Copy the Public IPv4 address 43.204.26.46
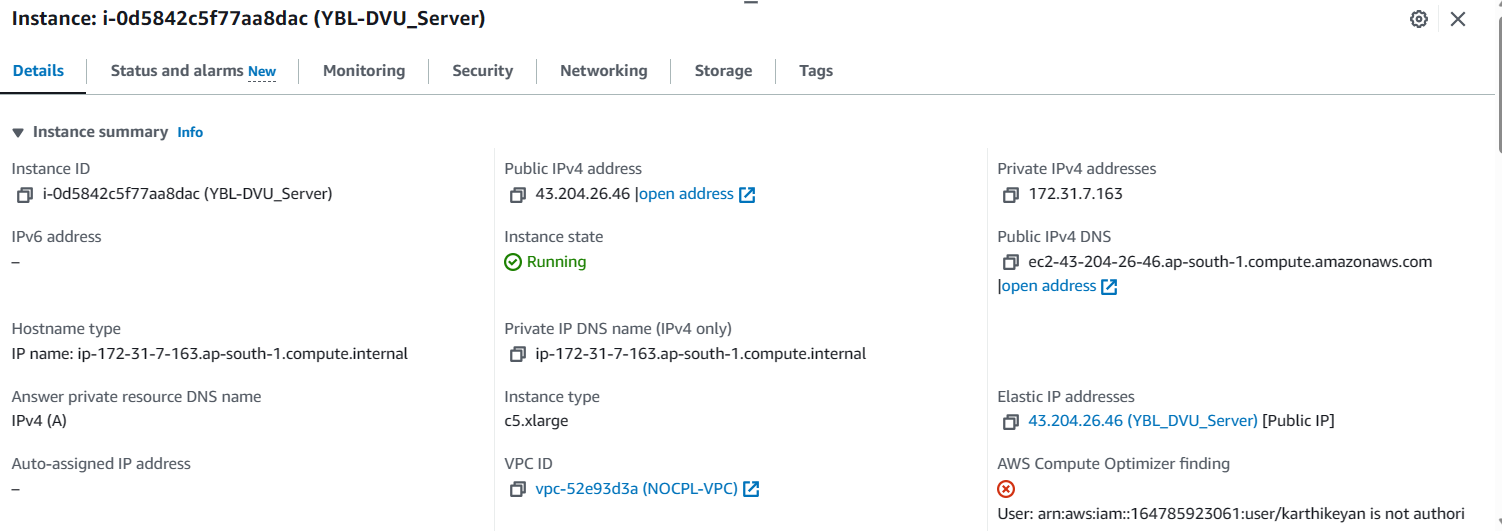The height and width of the screenshot is (531, 1502). (518, 195)
